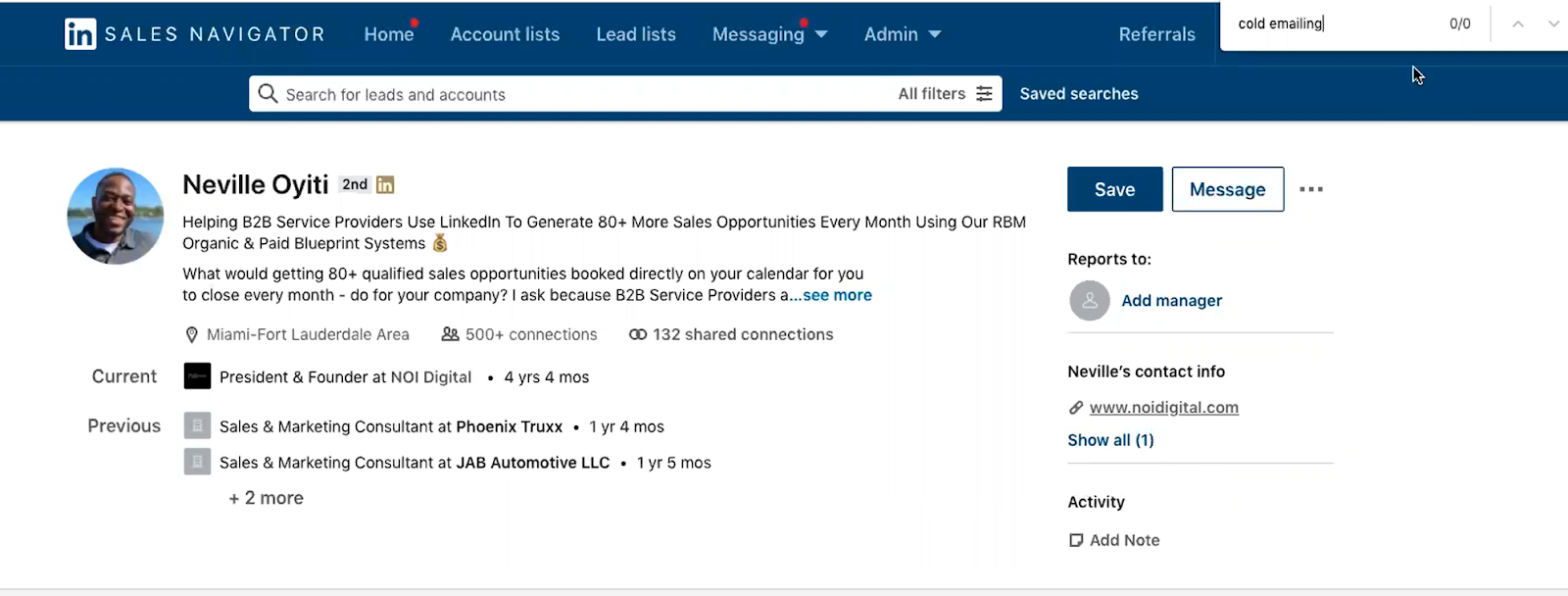Click the 'Activity' heading
This screenshot has width=1568, height=596.
(1097, 502)
